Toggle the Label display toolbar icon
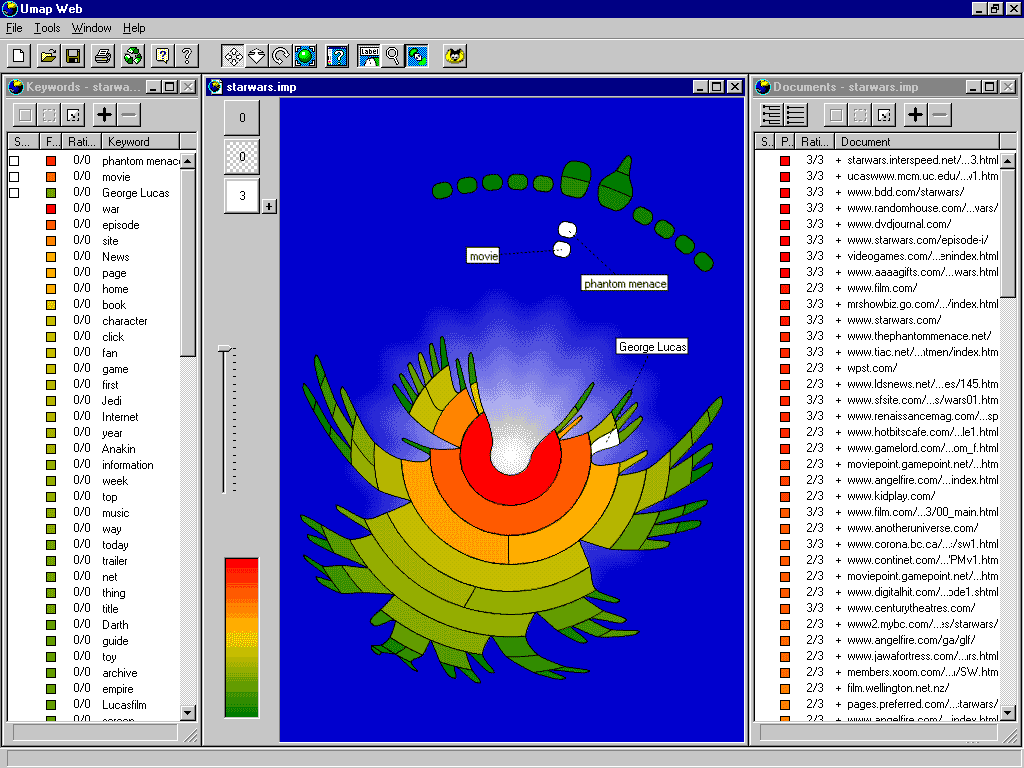This screenshot has width=1024, height=768. click(369, 56)
